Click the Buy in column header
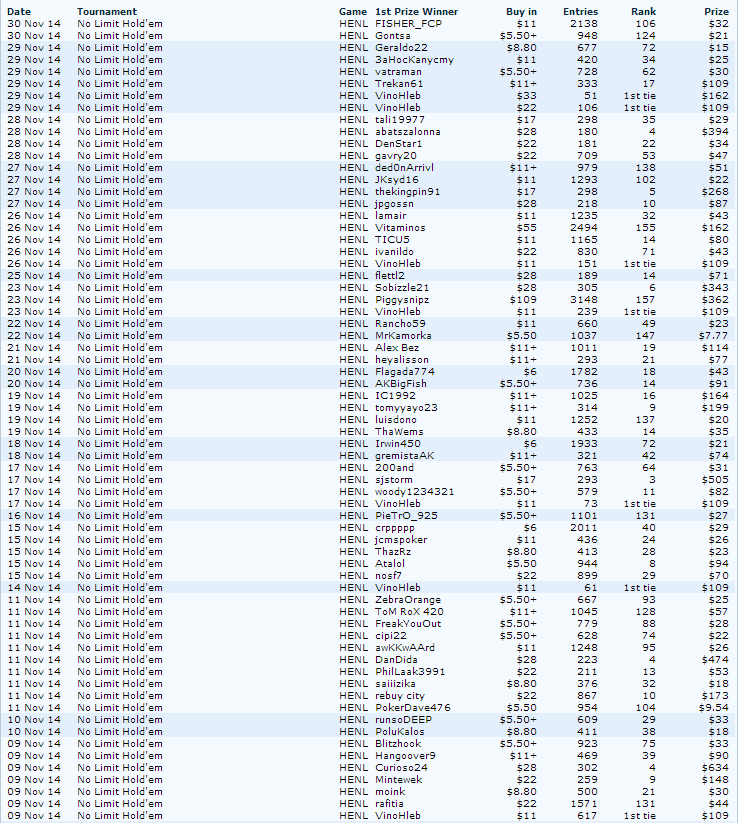 521,12
